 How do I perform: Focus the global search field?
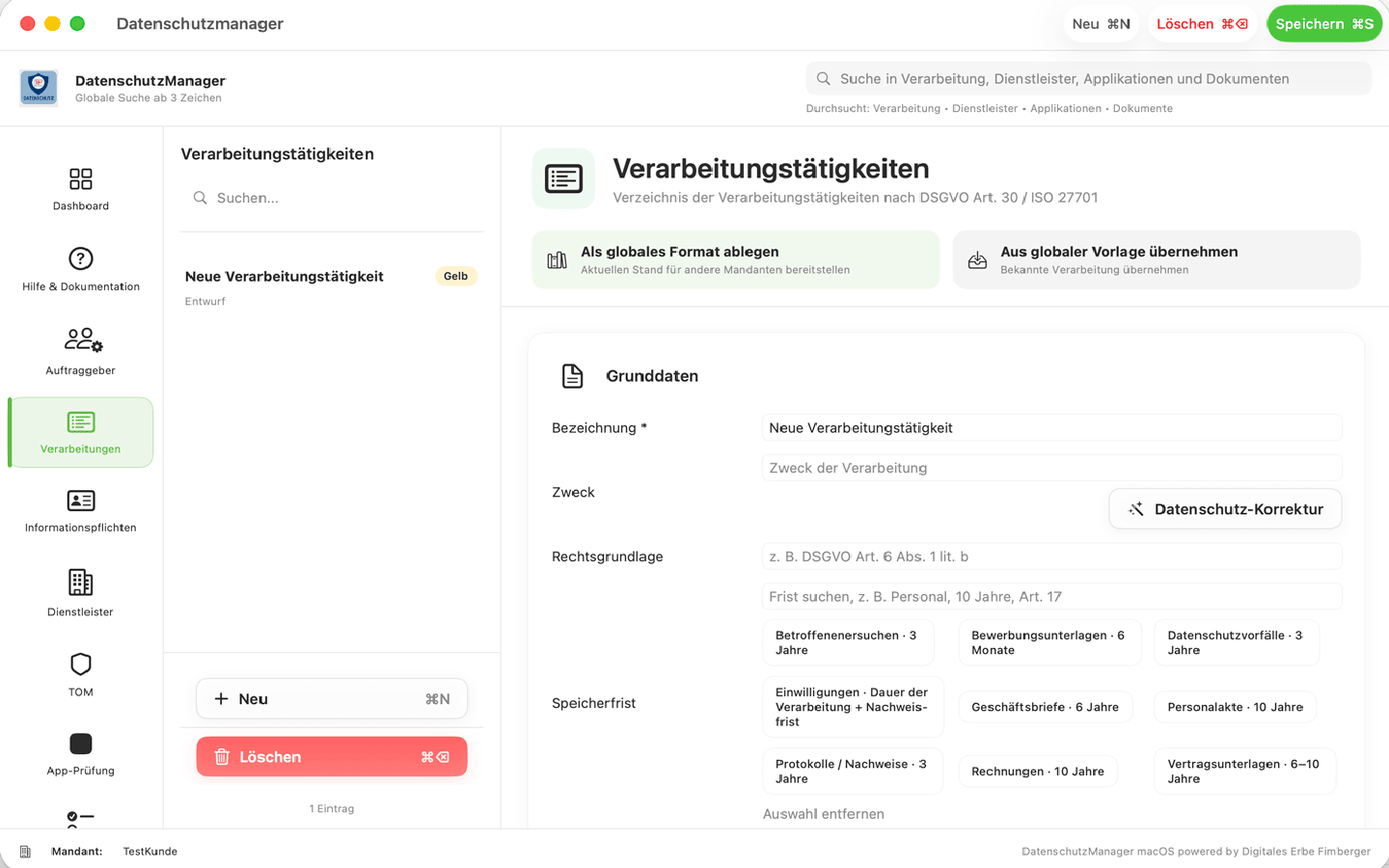click(x=1089, y=79)
